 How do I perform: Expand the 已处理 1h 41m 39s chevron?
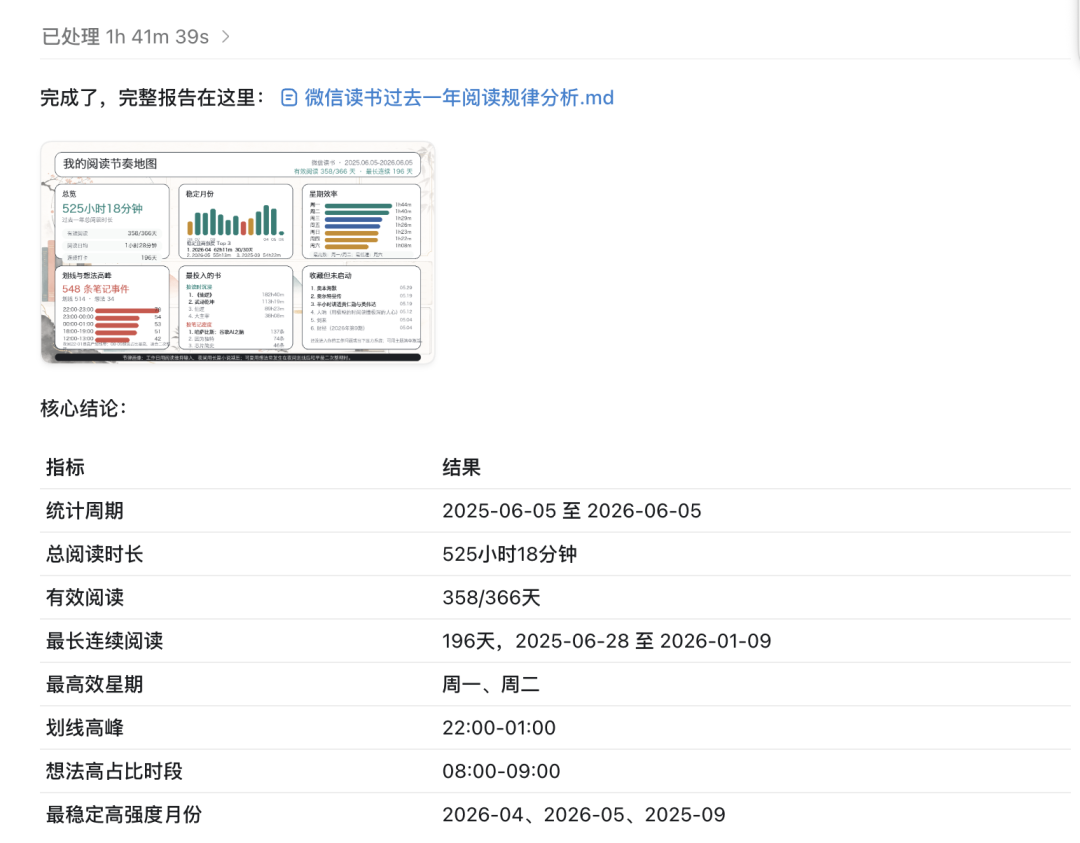click(225, 37)
